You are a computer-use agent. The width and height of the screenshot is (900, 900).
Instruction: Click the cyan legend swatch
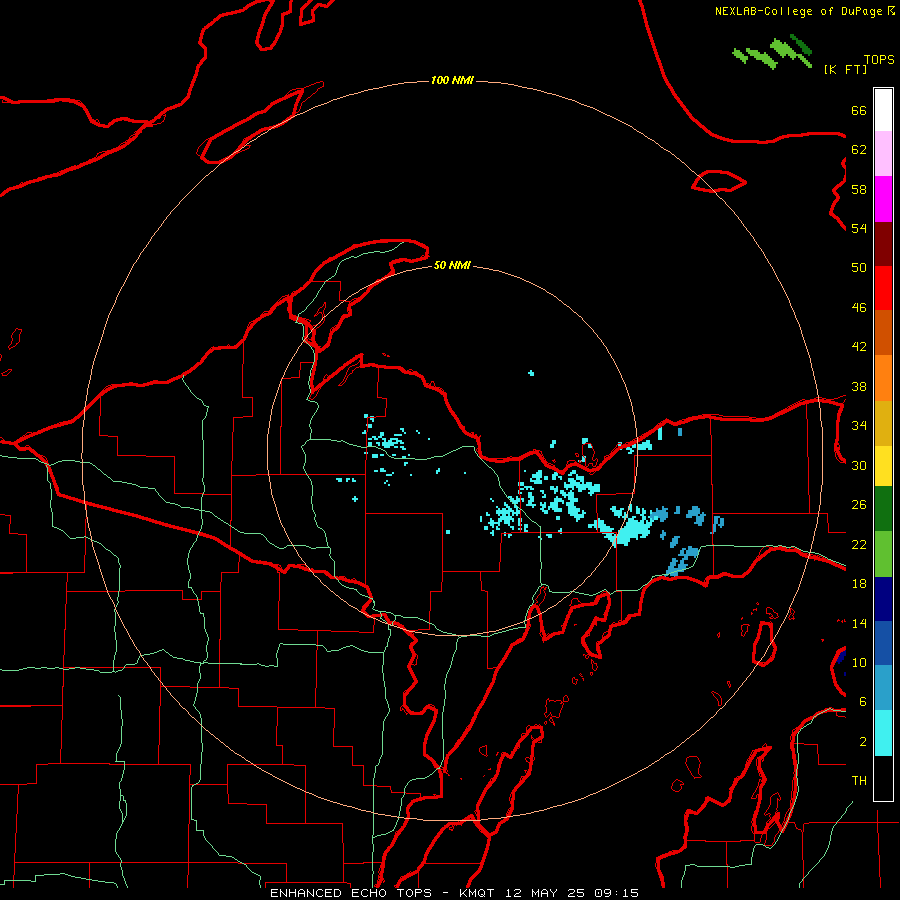[x=883, y=733]
